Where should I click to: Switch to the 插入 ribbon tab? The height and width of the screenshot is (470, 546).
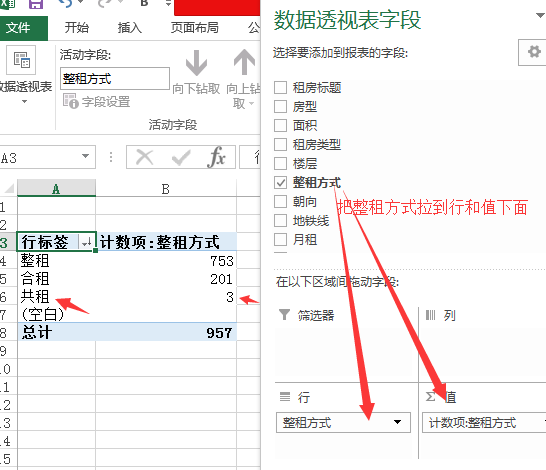click(130, 28)
